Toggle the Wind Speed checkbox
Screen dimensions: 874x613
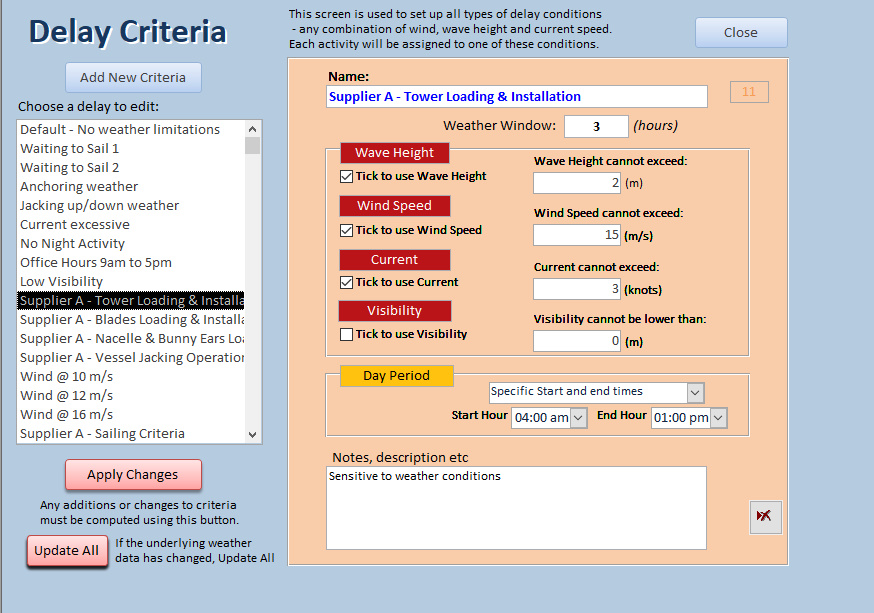pos(347,230)
